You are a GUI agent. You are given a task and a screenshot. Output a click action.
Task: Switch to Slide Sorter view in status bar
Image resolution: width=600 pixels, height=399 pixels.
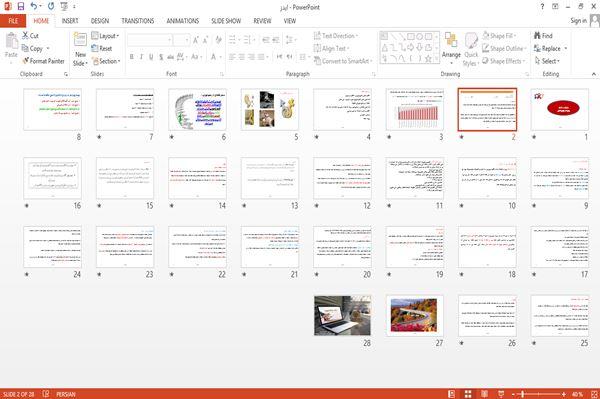pyautogui.click(x=468, y=394)
